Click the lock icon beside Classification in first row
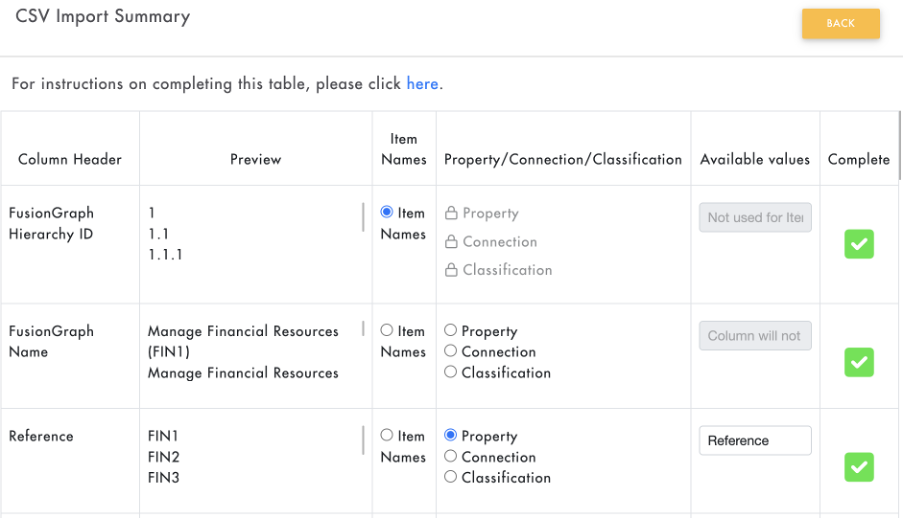Image resolution: width=904 pixels, height=518 pixels. pos(451,269)
